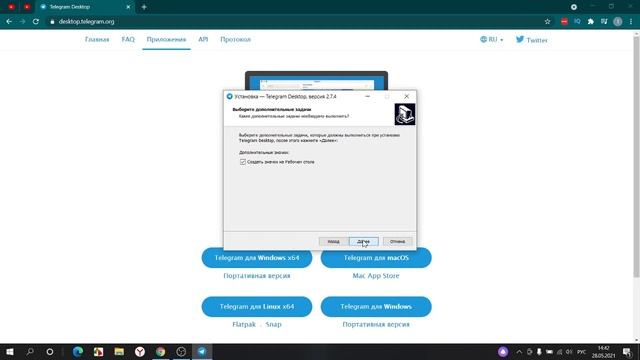Open the purple Alice assistant tray icon
This screenshot has height=360, width=640.
coord(503,351)
